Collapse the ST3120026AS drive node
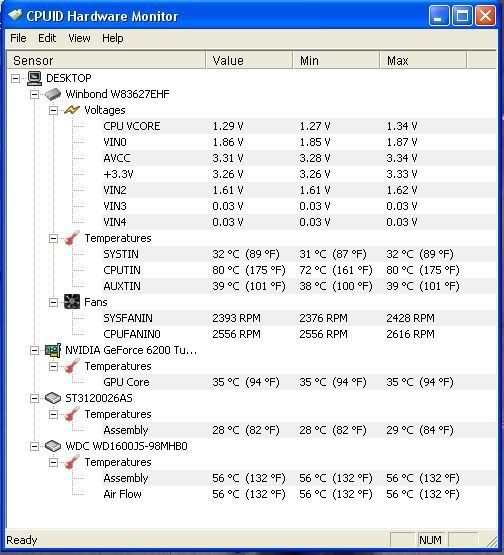 point(34,399)
